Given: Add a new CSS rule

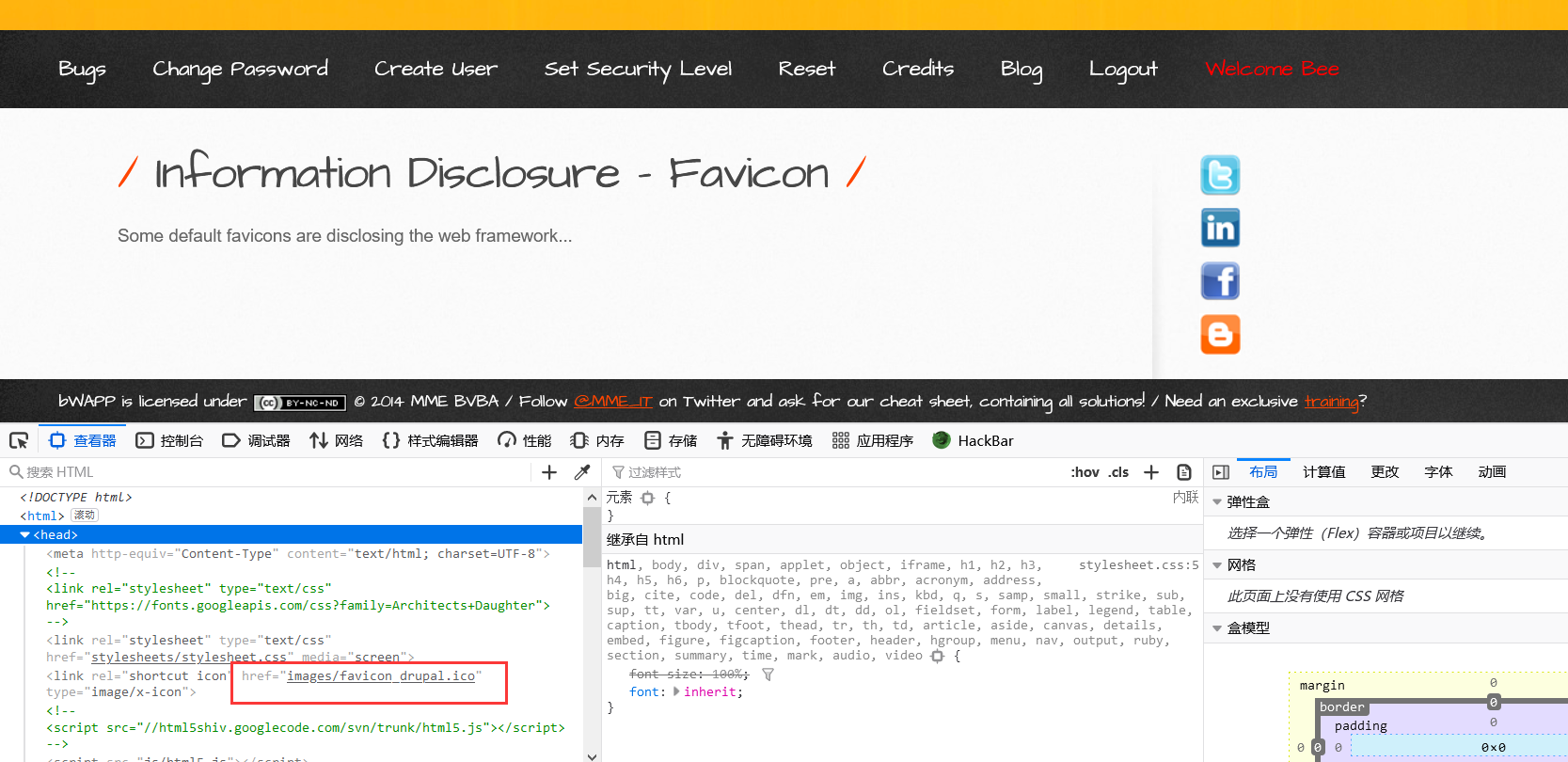Looking at the screenshot, I should pos(1151,472).
